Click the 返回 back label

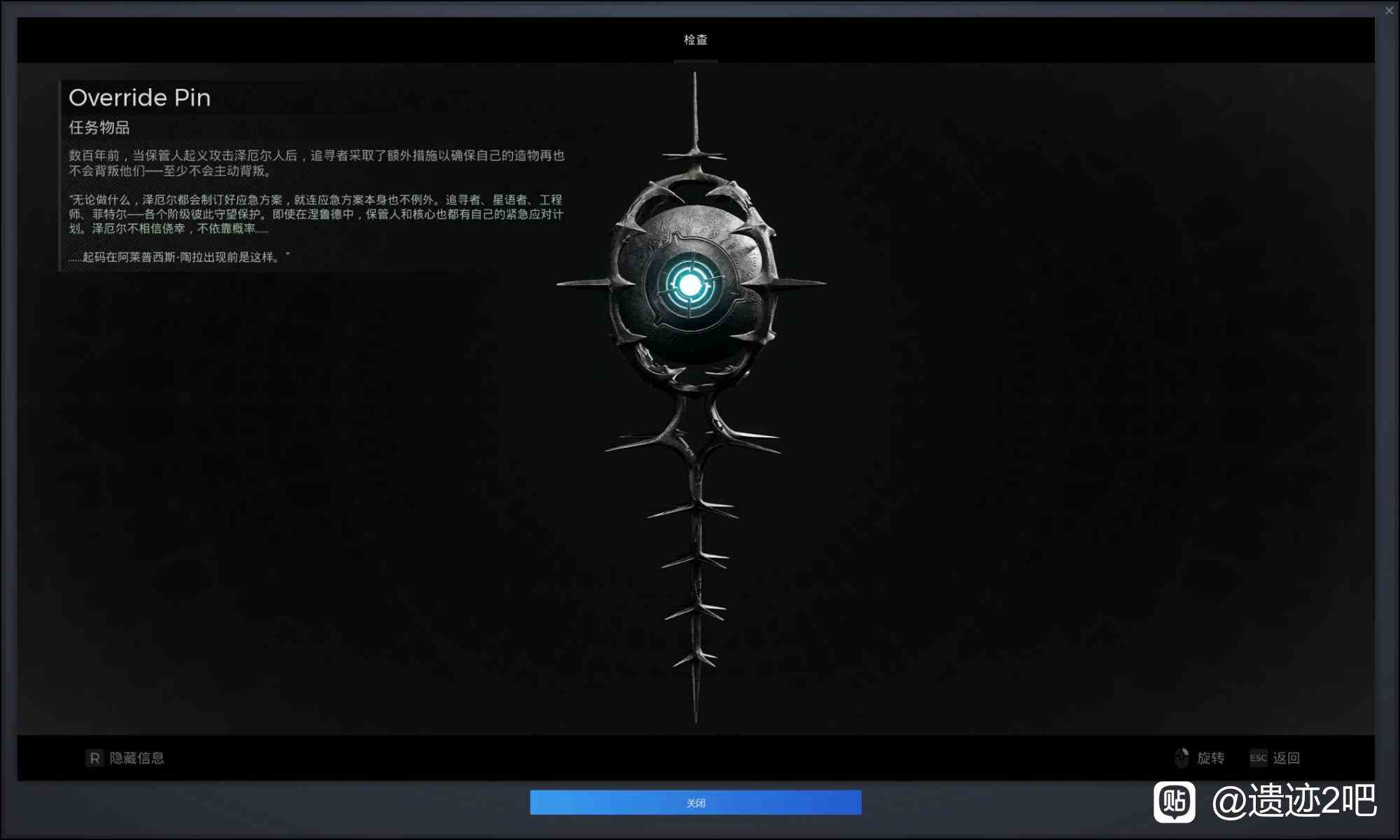pos(1287,758)
